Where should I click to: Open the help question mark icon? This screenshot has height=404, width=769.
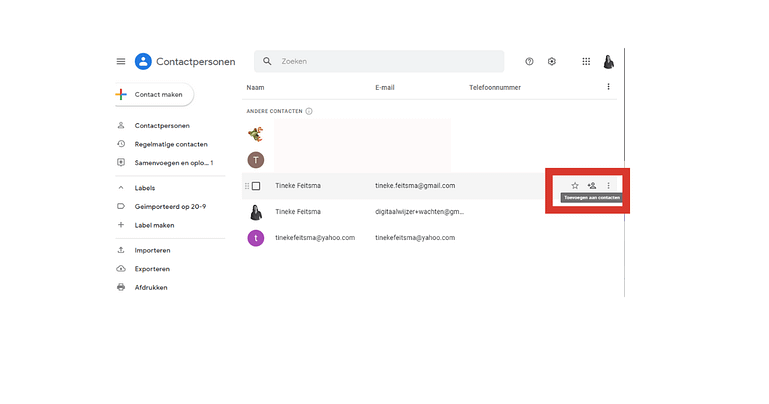529,61
